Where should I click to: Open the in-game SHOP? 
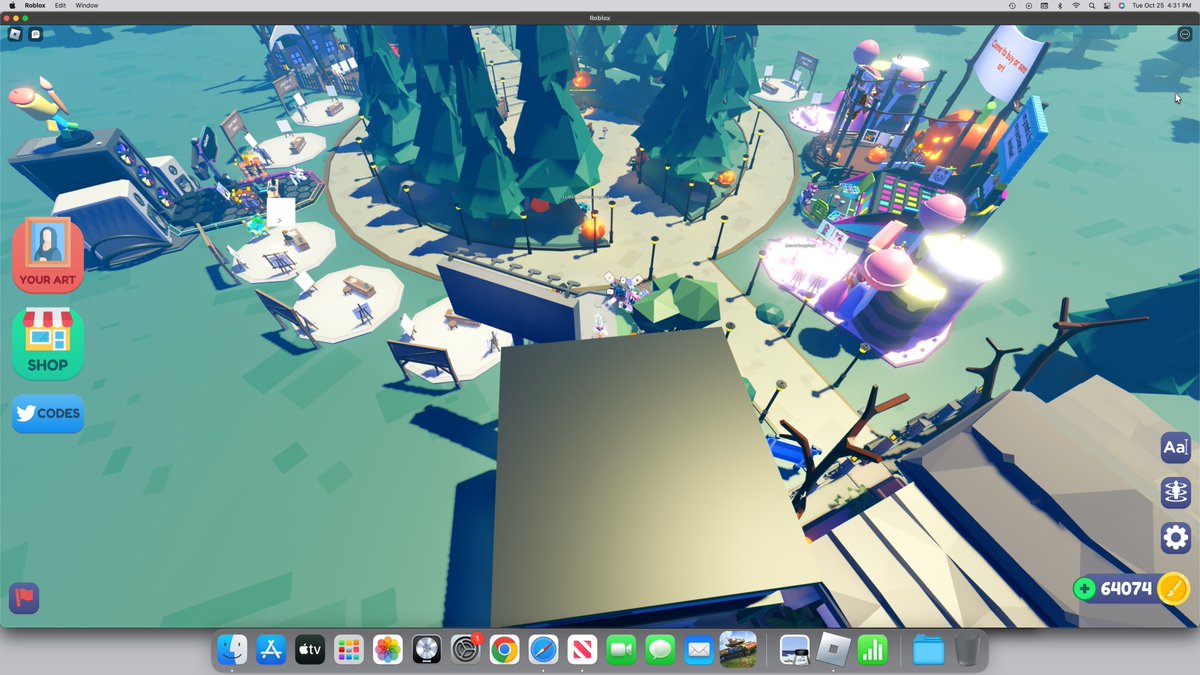47,343
